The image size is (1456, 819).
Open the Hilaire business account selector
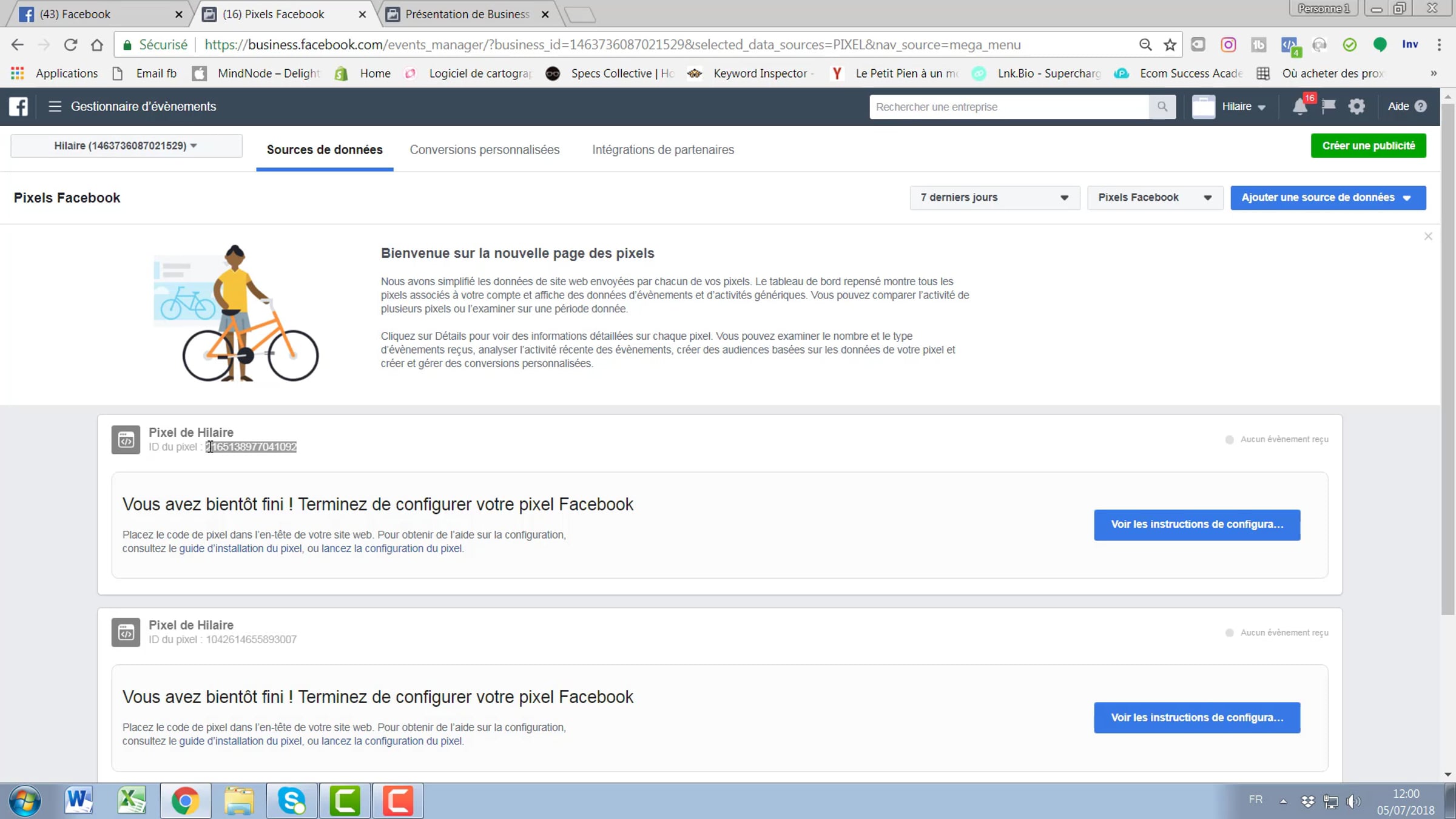126,146
